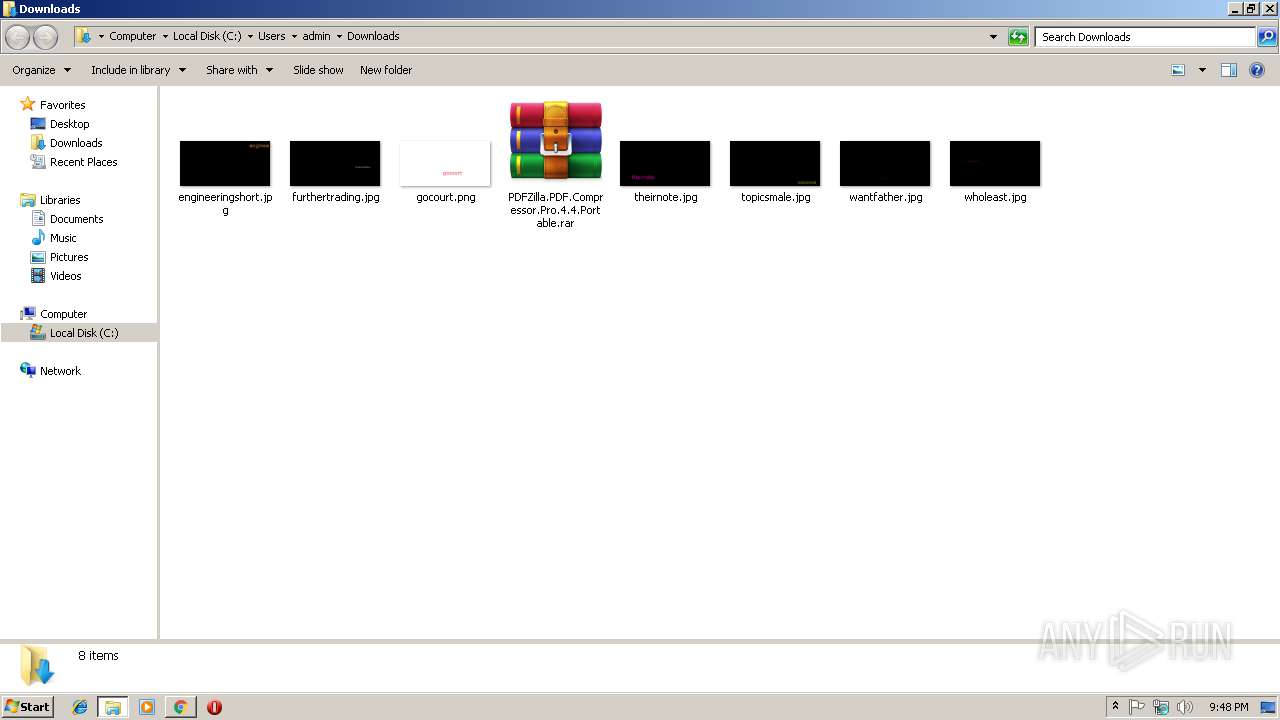This screenshot has height=720, width=1280.
Task: Open the Help question mark icon
Action: coord(1257,70)
